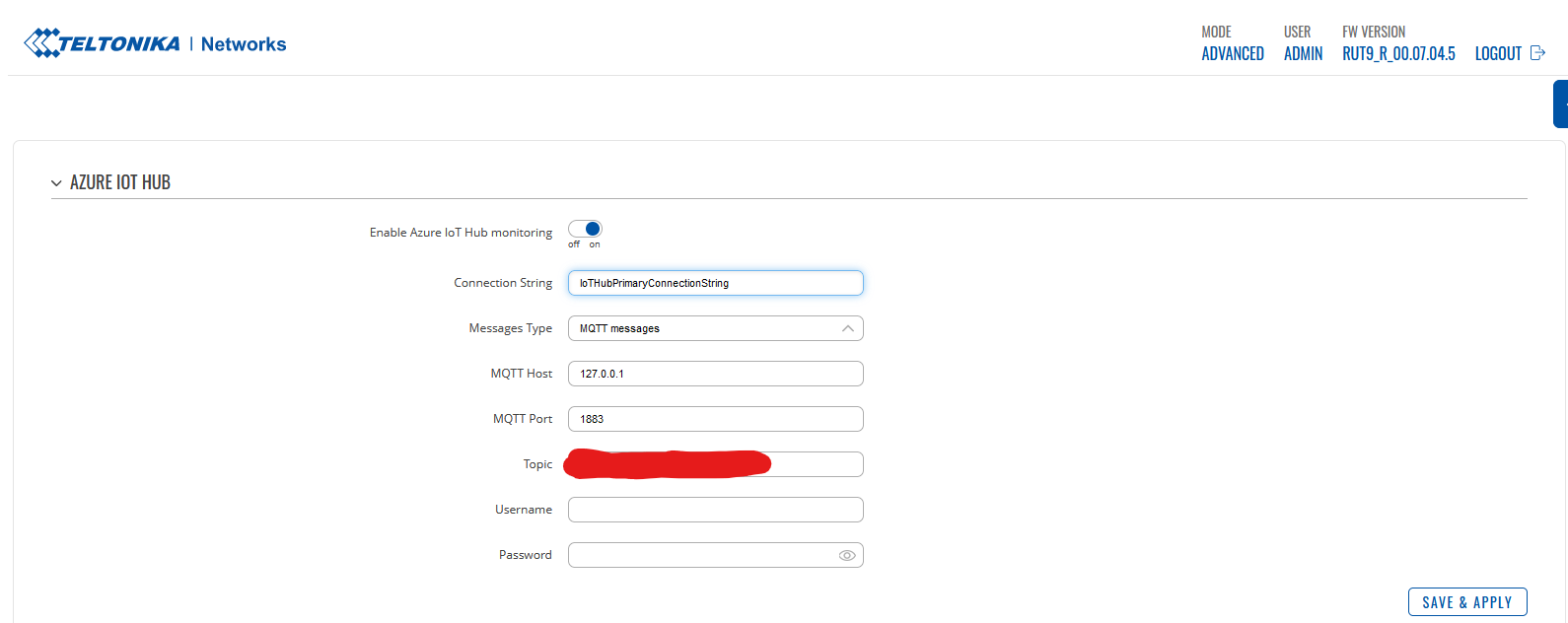Click the Topic input field
Viewport: 1568px width, 623px height.
[x=716, y=464]
